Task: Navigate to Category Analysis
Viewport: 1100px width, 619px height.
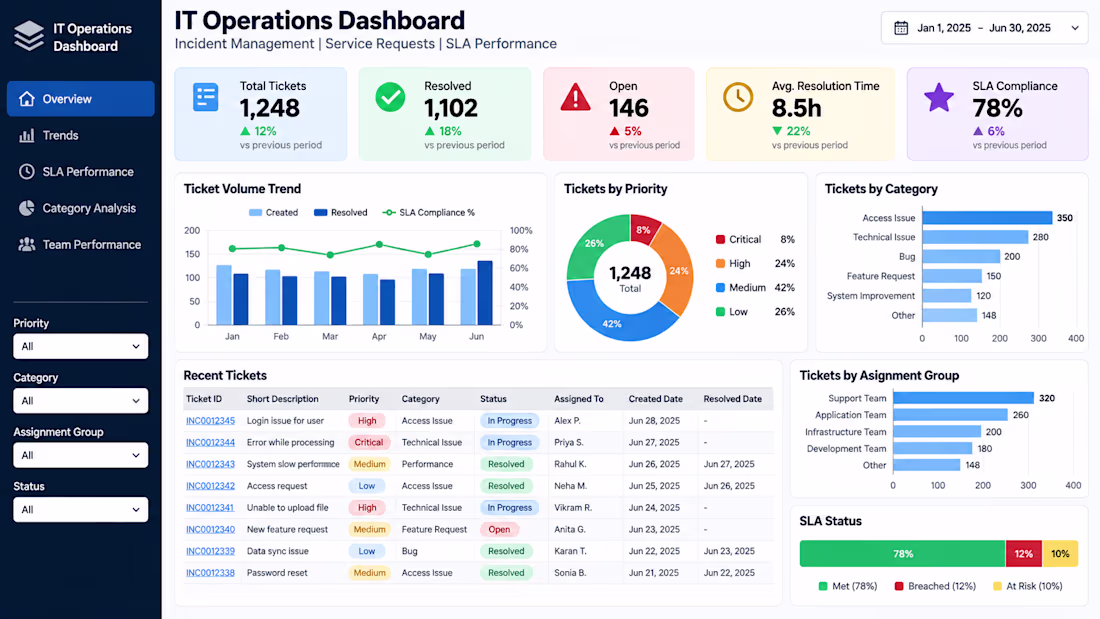Action: (81, 208)
